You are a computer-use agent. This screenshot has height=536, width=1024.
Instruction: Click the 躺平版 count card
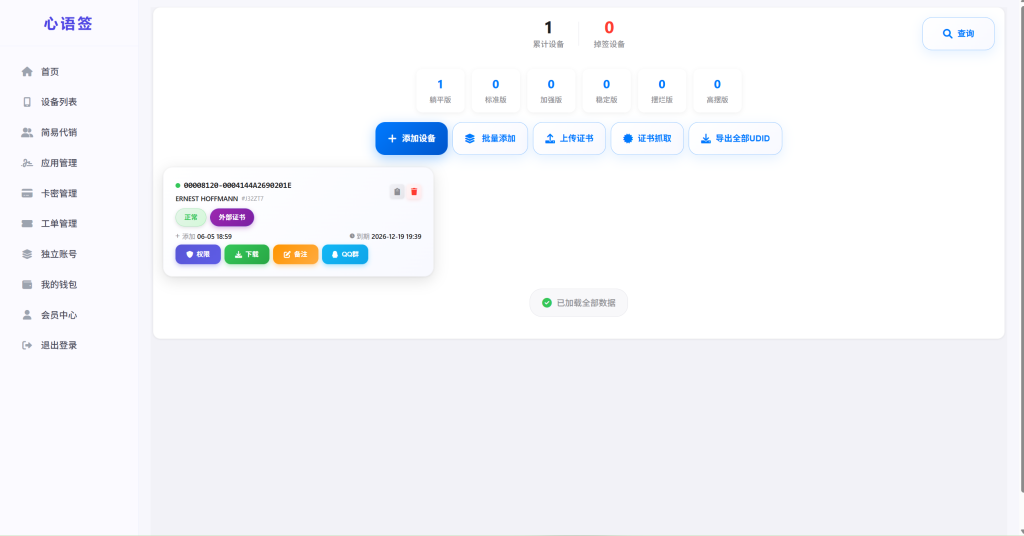click(x=440, y=91)
